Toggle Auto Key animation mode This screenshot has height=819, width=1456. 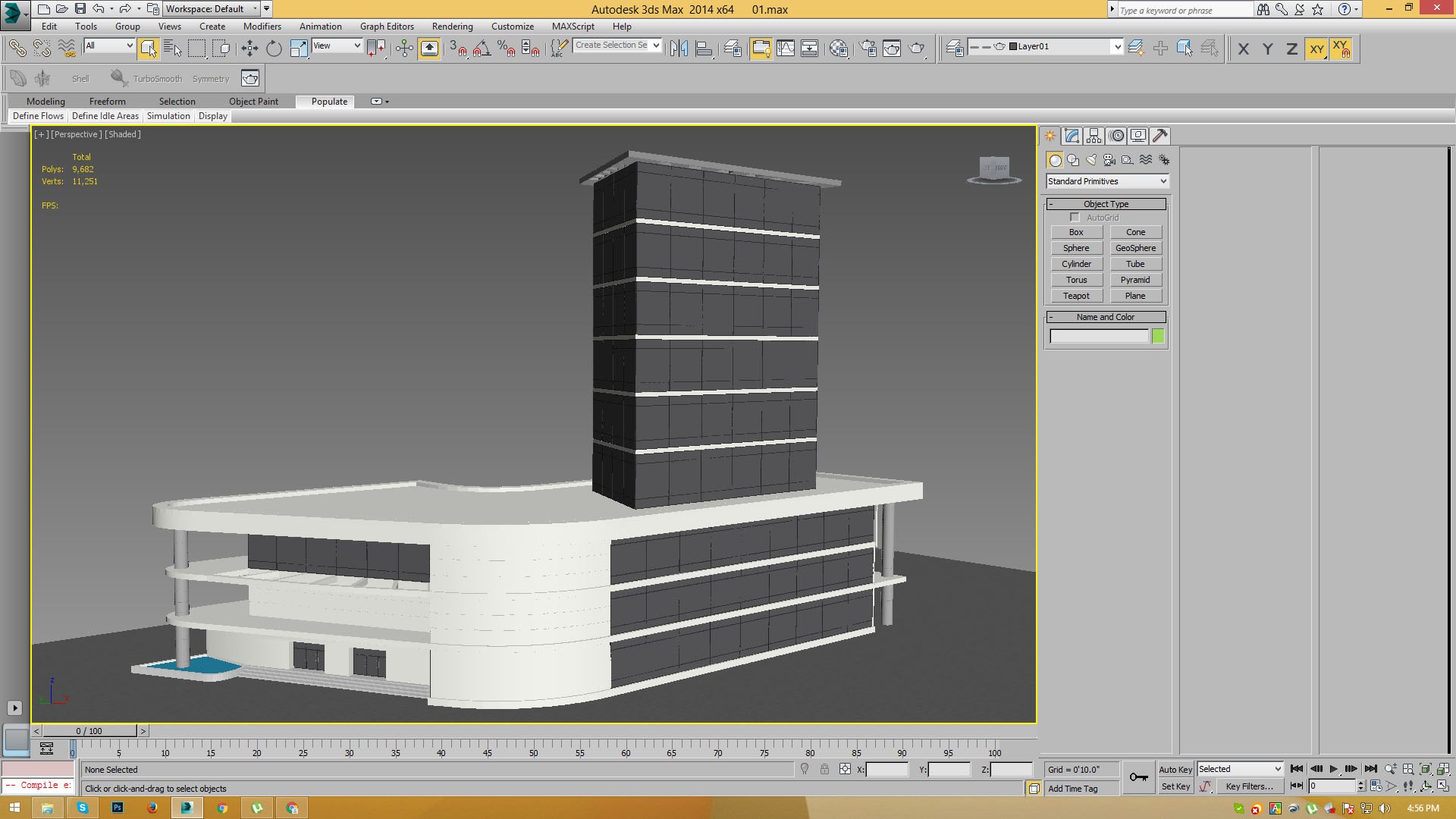point(1175,770)
